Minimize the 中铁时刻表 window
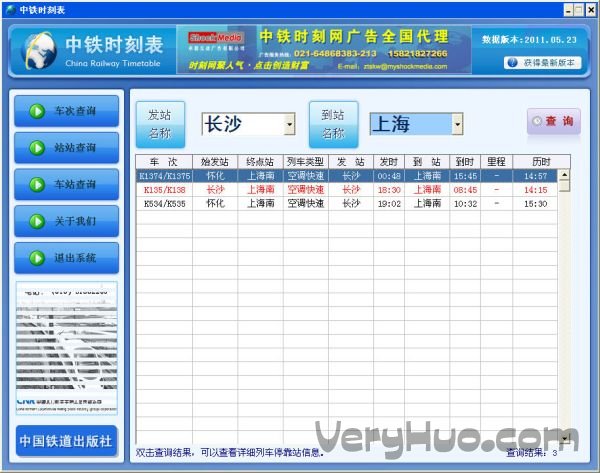The width and height of the screenshot is (600, 473). click(x=569, y=10)
